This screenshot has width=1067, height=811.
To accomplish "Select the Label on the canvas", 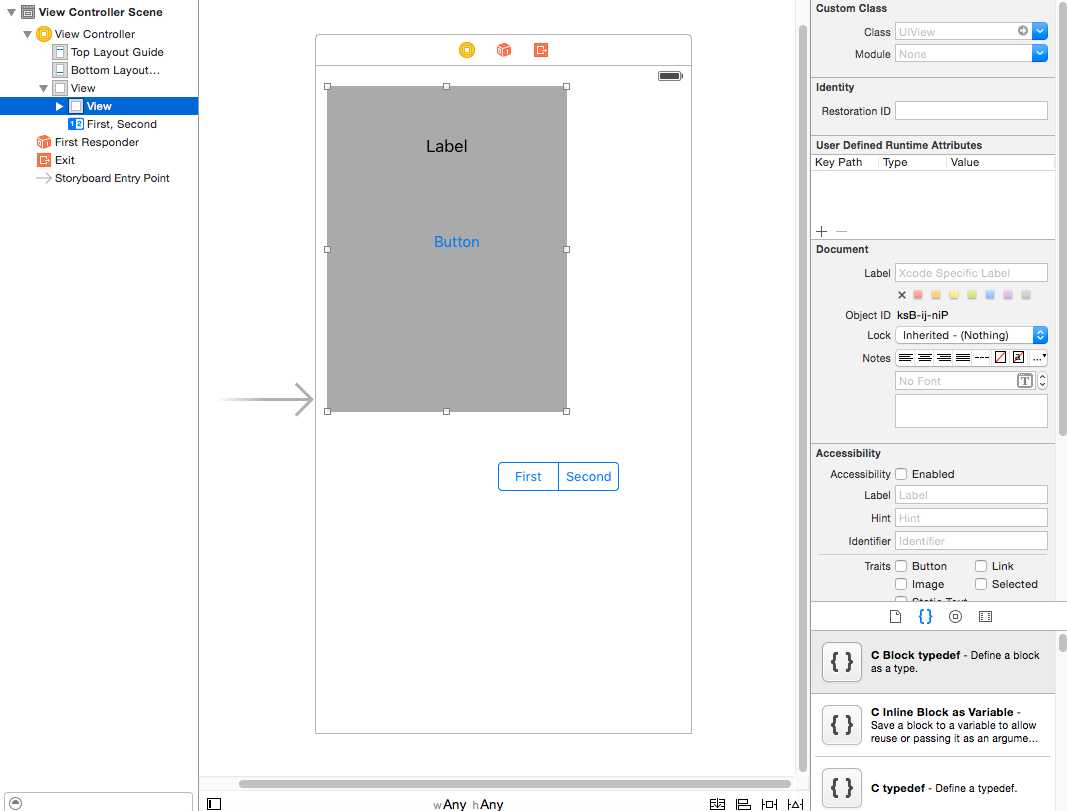I will click(446, 146).
